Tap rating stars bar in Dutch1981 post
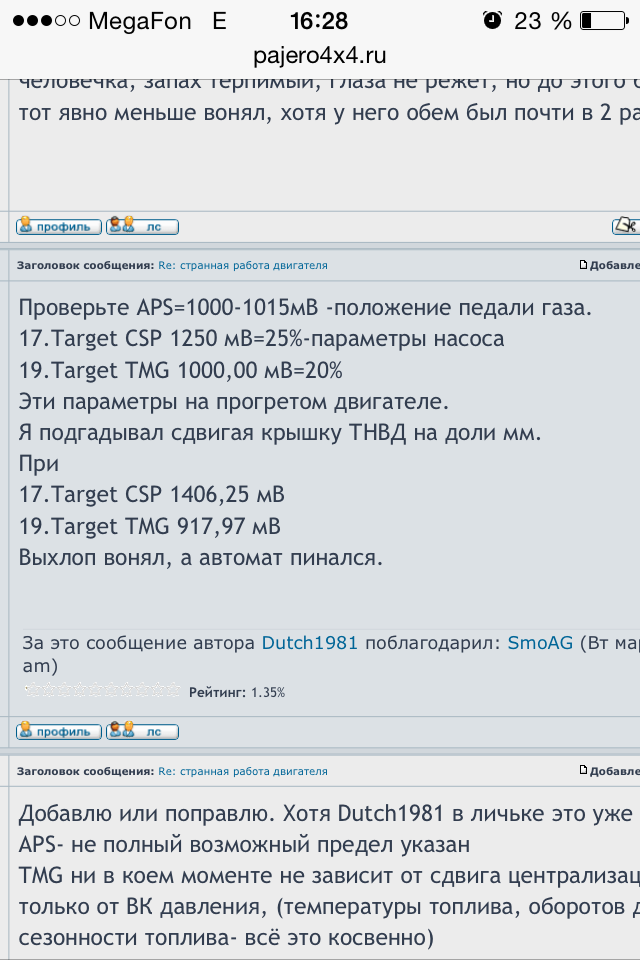The image size is (640, 960). [x=102, y=691]
